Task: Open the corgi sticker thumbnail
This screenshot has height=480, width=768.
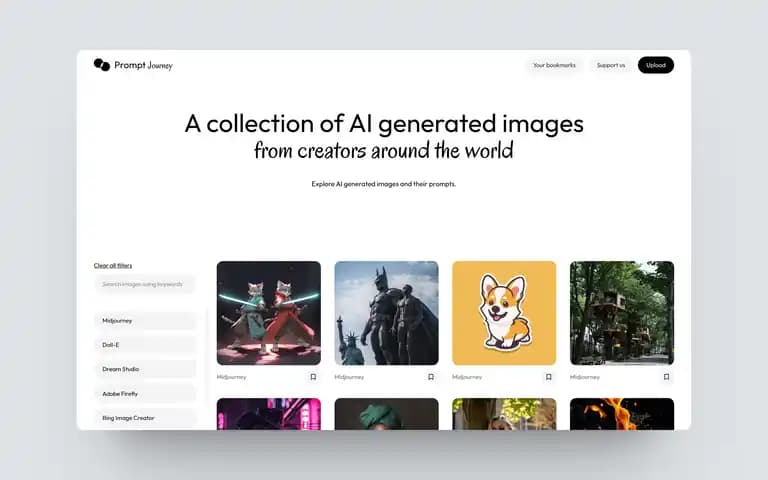Action: [x=504, y=313]
